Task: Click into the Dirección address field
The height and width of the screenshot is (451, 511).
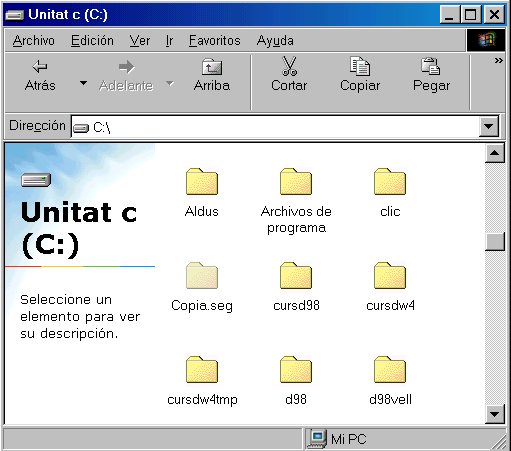Action: click(x=275, y=127)
